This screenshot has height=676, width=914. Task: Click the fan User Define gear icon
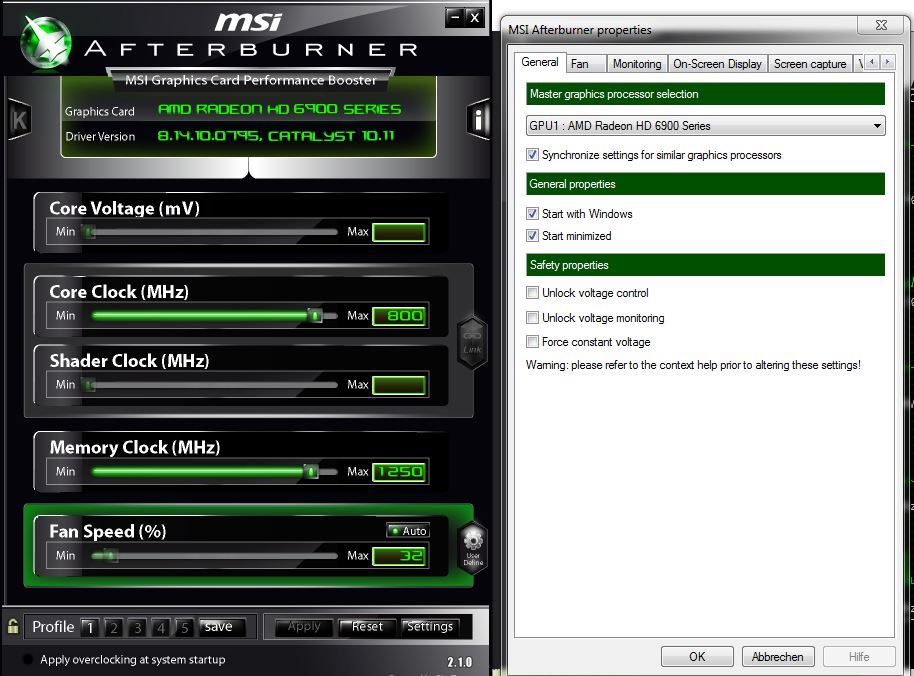pyautogui.click(x=473, y=548)
